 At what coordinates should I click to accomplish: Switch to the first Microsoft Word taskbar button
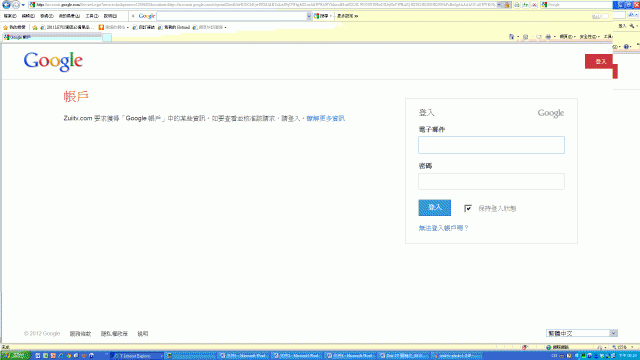243,356
